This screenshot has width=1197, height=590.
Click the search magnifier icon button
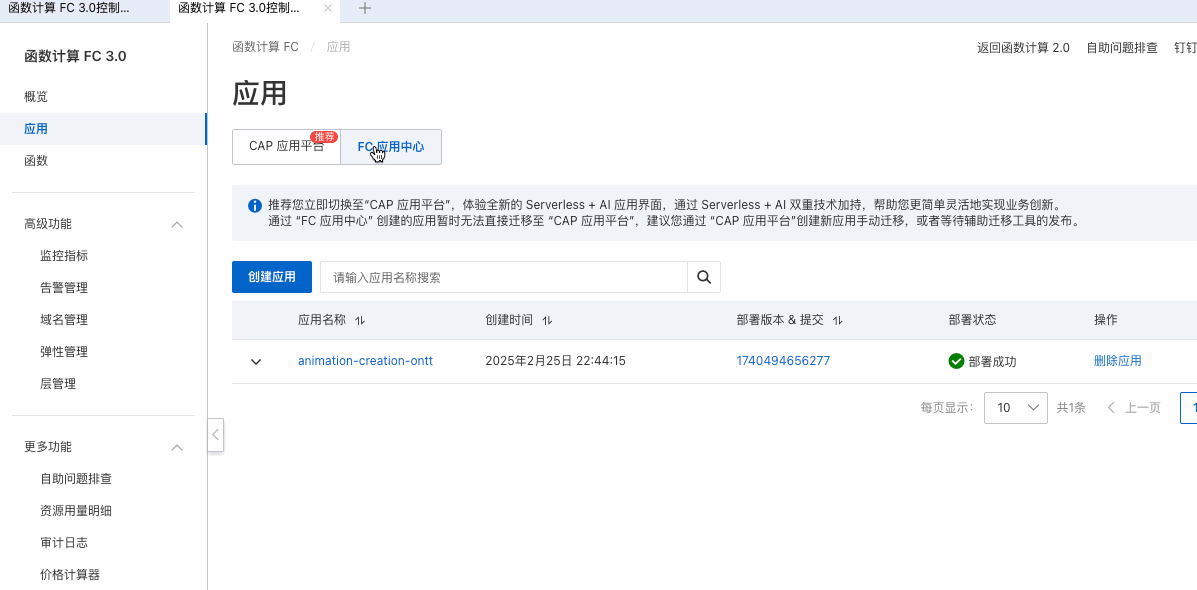[704, 277]
